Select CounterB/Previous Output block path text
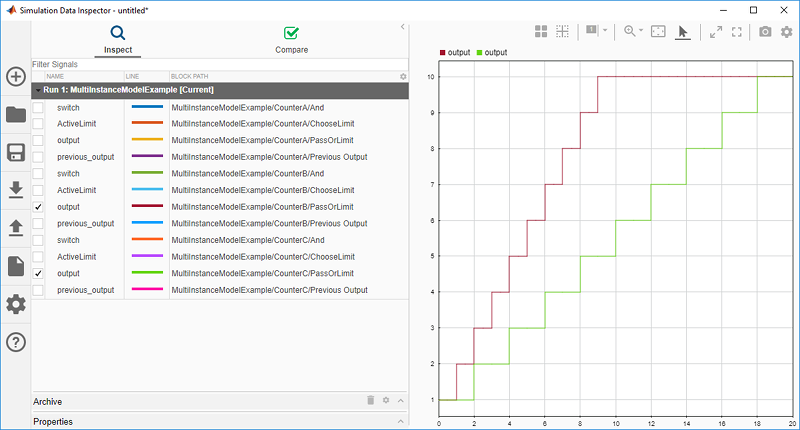The image size is (800, 430). tap(269, 223)
